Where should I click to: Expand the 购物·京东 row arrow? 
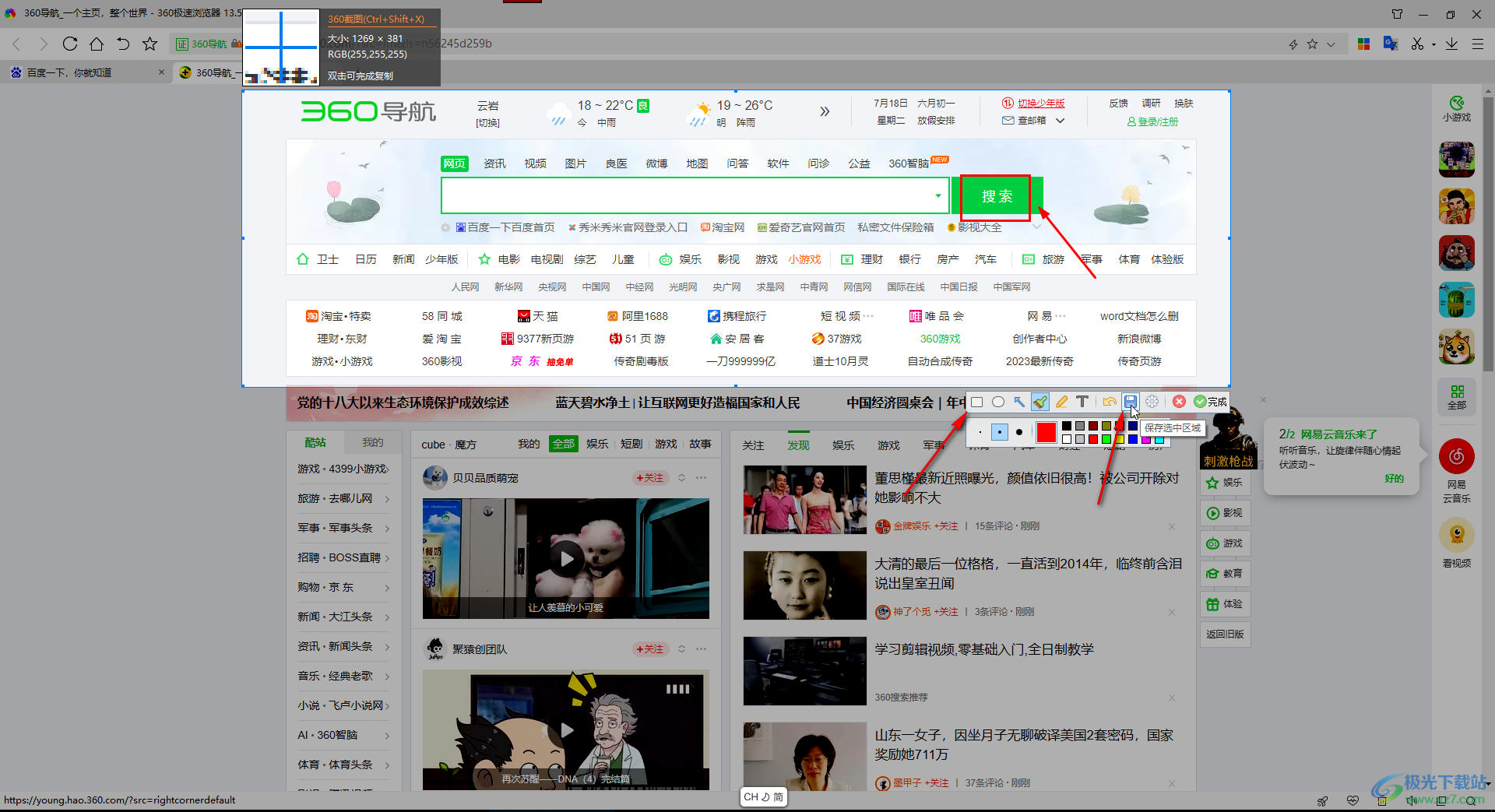(x=387, y=587)
